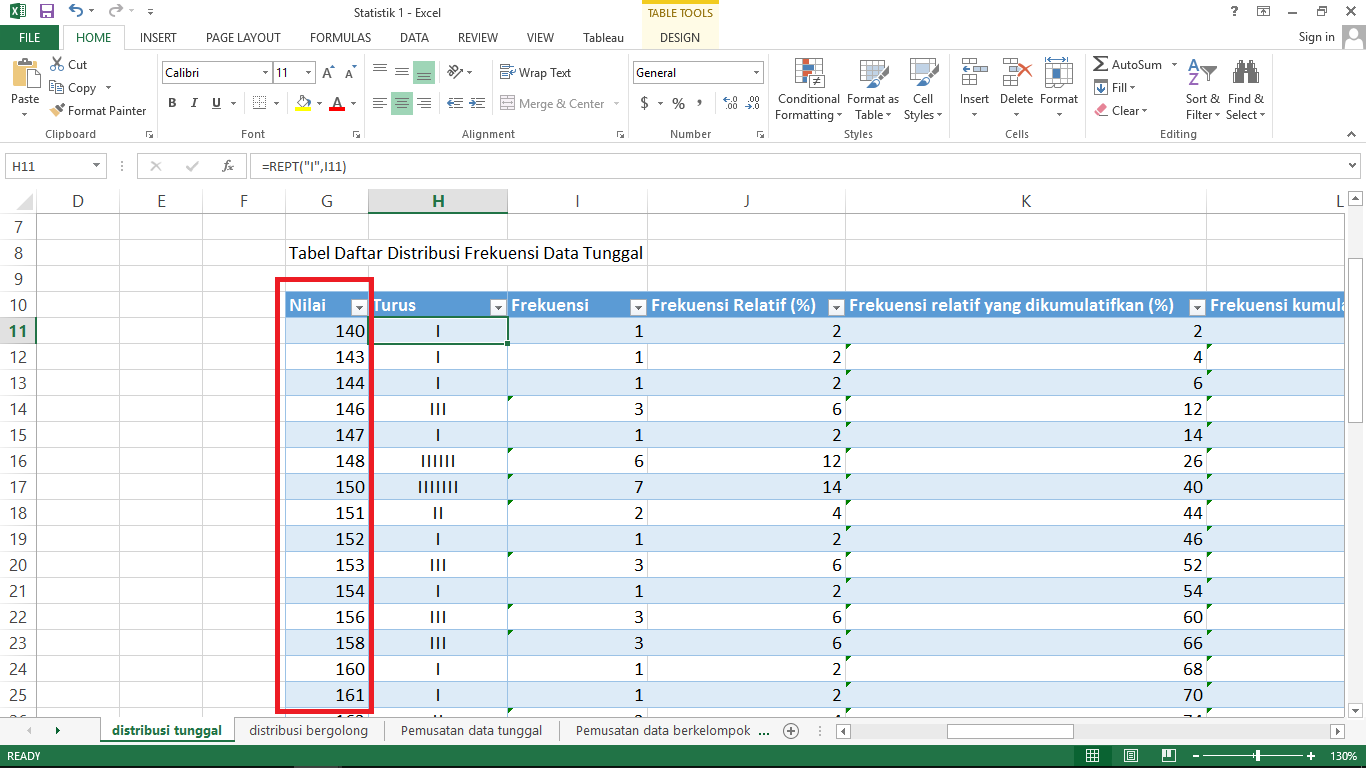Select Center alignment toggle
Image resolution: width=1366 pixels, height=768 pixels.
(400, 102)
